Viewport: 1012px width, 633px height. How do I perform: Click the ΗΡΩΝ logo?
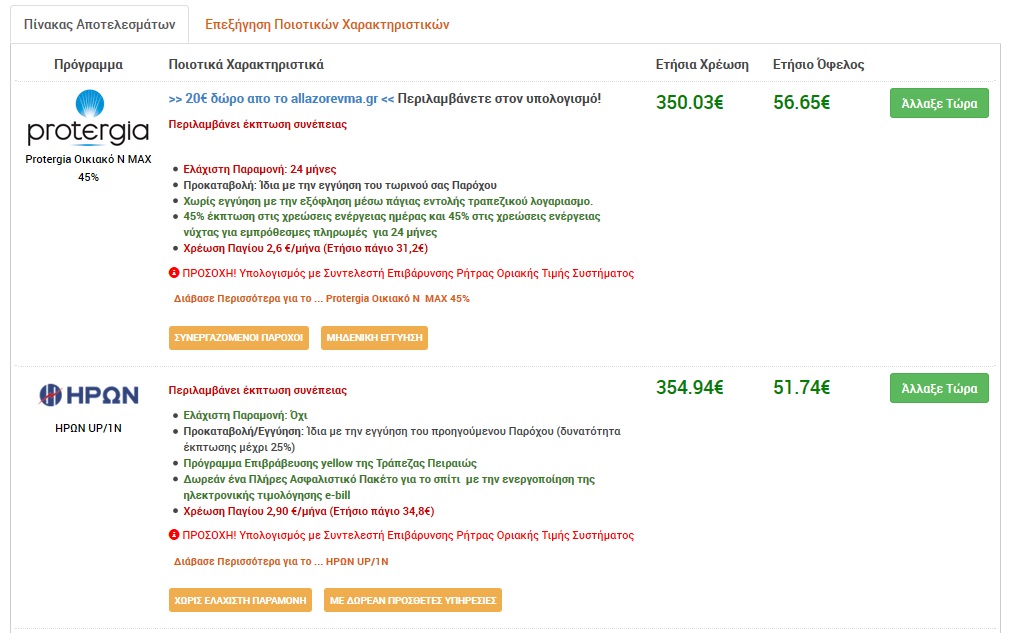pyautogui.click(x=88, y=395)
